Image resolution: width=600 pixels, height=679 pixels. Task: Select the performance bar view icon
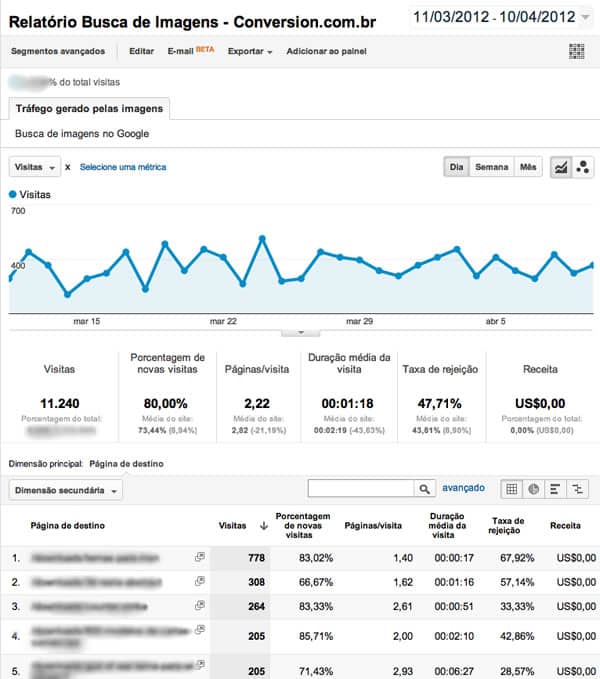pyautogui.click(x=555, y=489)
